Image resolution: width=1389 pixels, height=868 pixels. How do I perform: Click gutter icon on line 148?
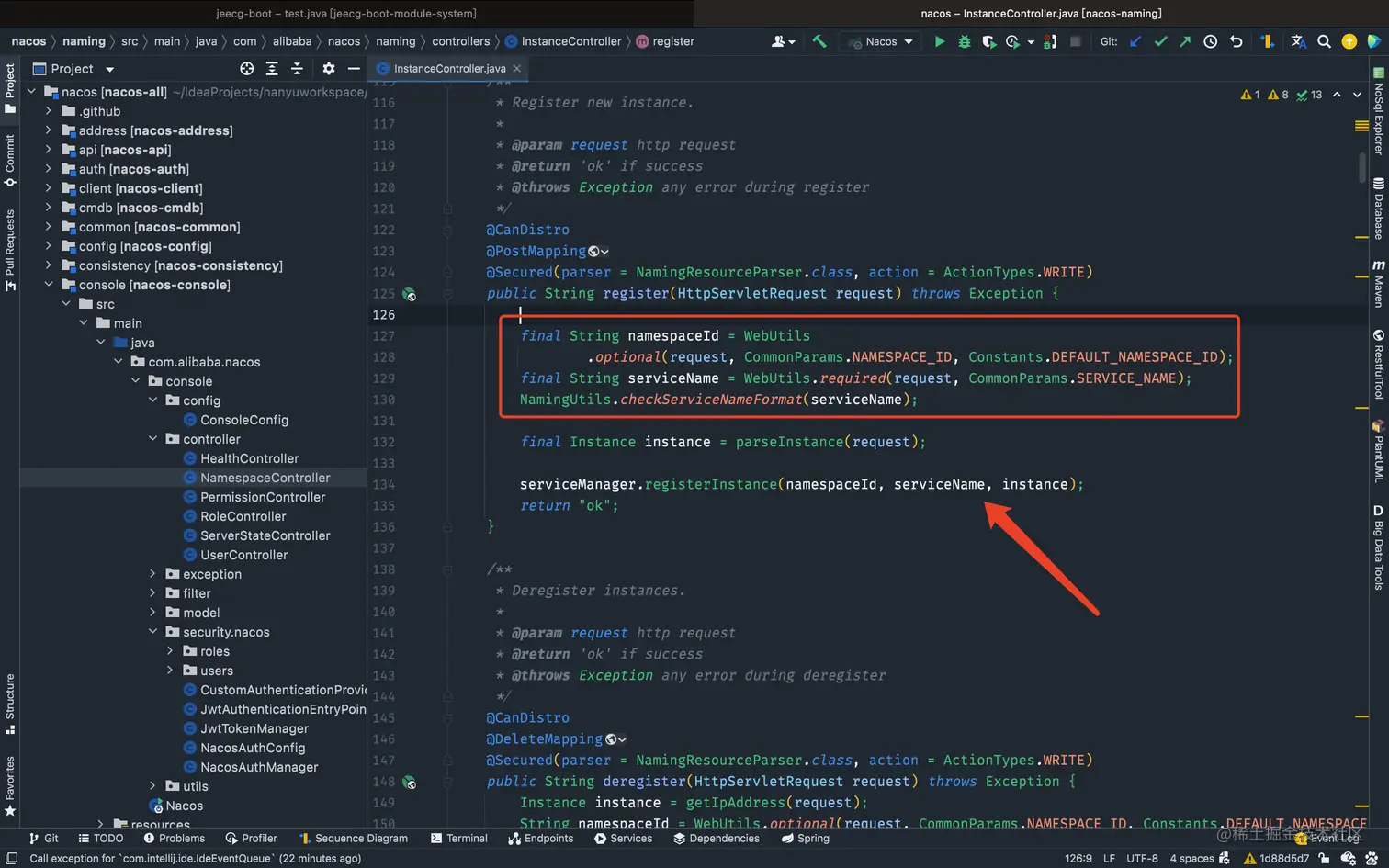[x=409, y=782]
